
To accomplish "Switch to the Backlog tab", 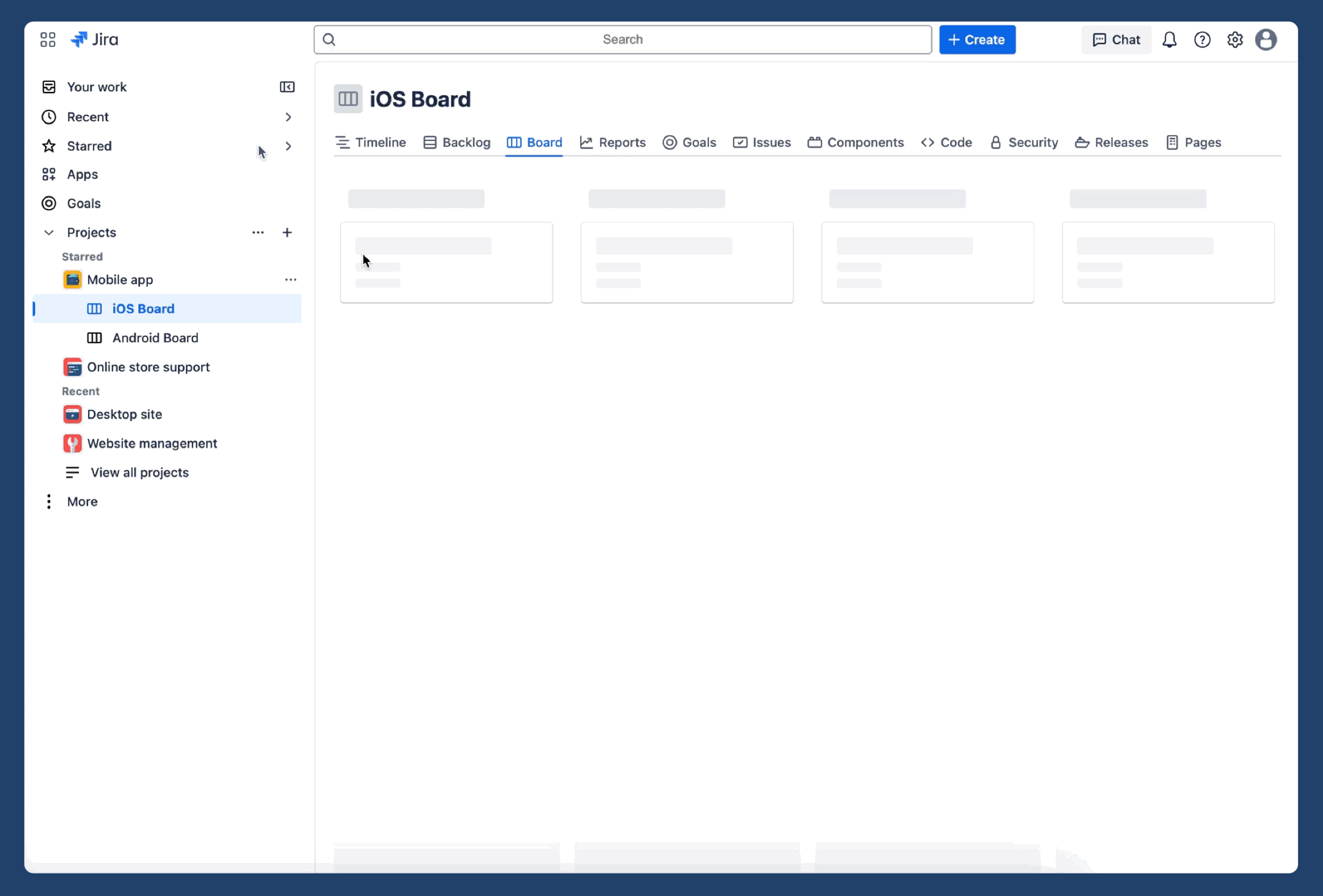I will (x=456, y=142).
